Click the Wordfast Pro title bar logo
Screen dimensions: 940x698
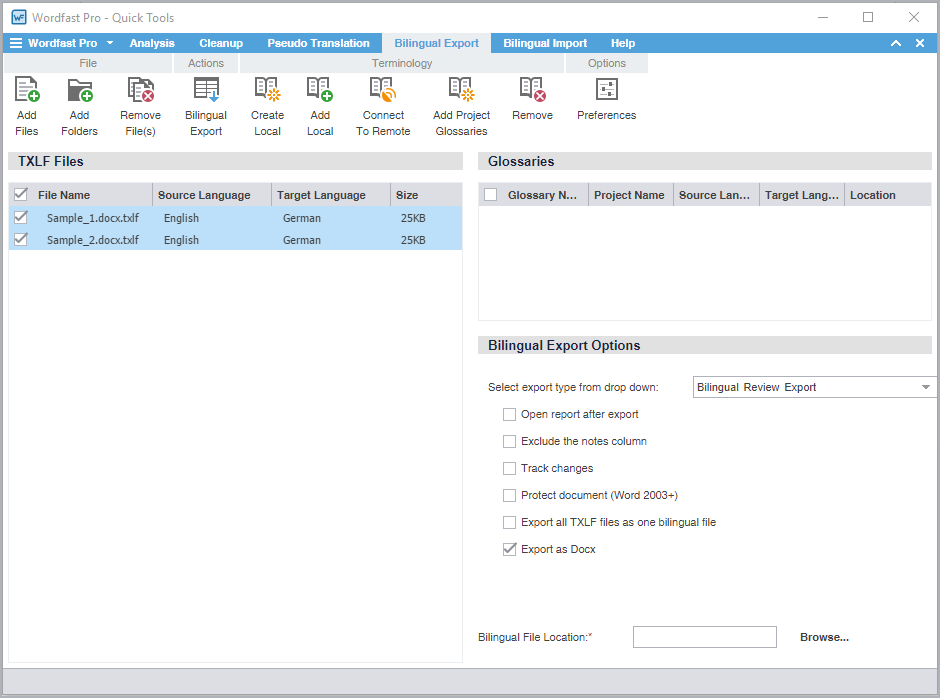click(x=19, y=17)
